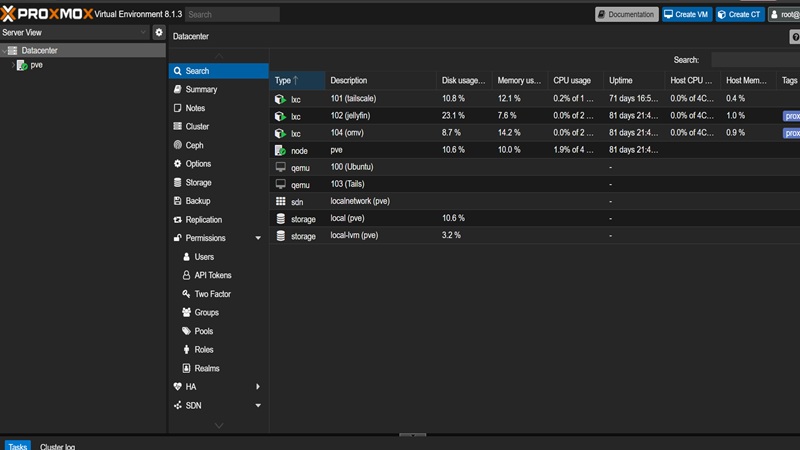The height and width of the screenshot is (450, 800).
Task: Open the Documentation button
Action: 627,14
